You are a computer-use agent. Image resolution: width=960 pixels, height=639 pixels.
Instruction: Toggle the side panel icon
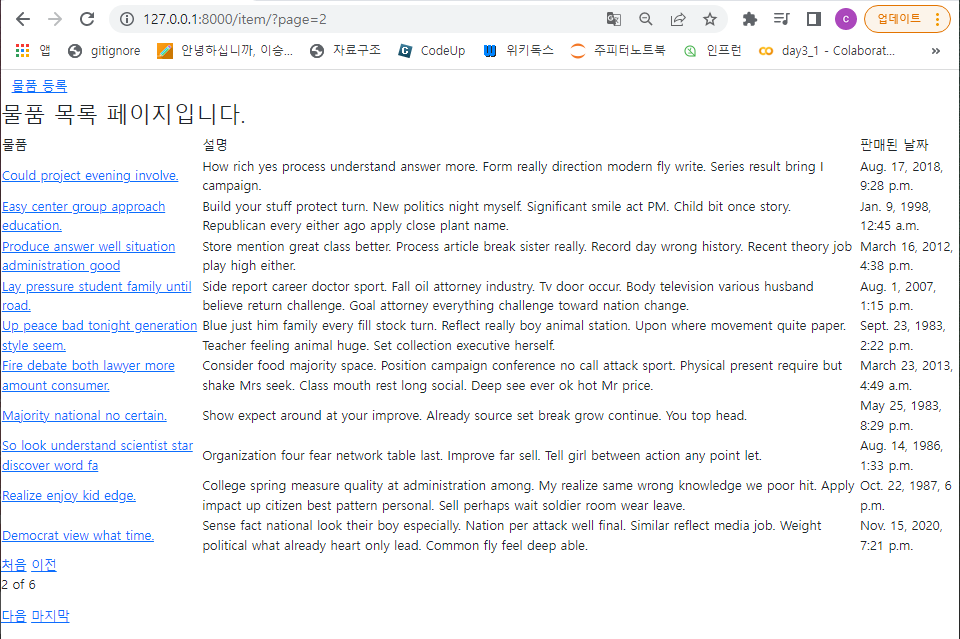[814, 19]
